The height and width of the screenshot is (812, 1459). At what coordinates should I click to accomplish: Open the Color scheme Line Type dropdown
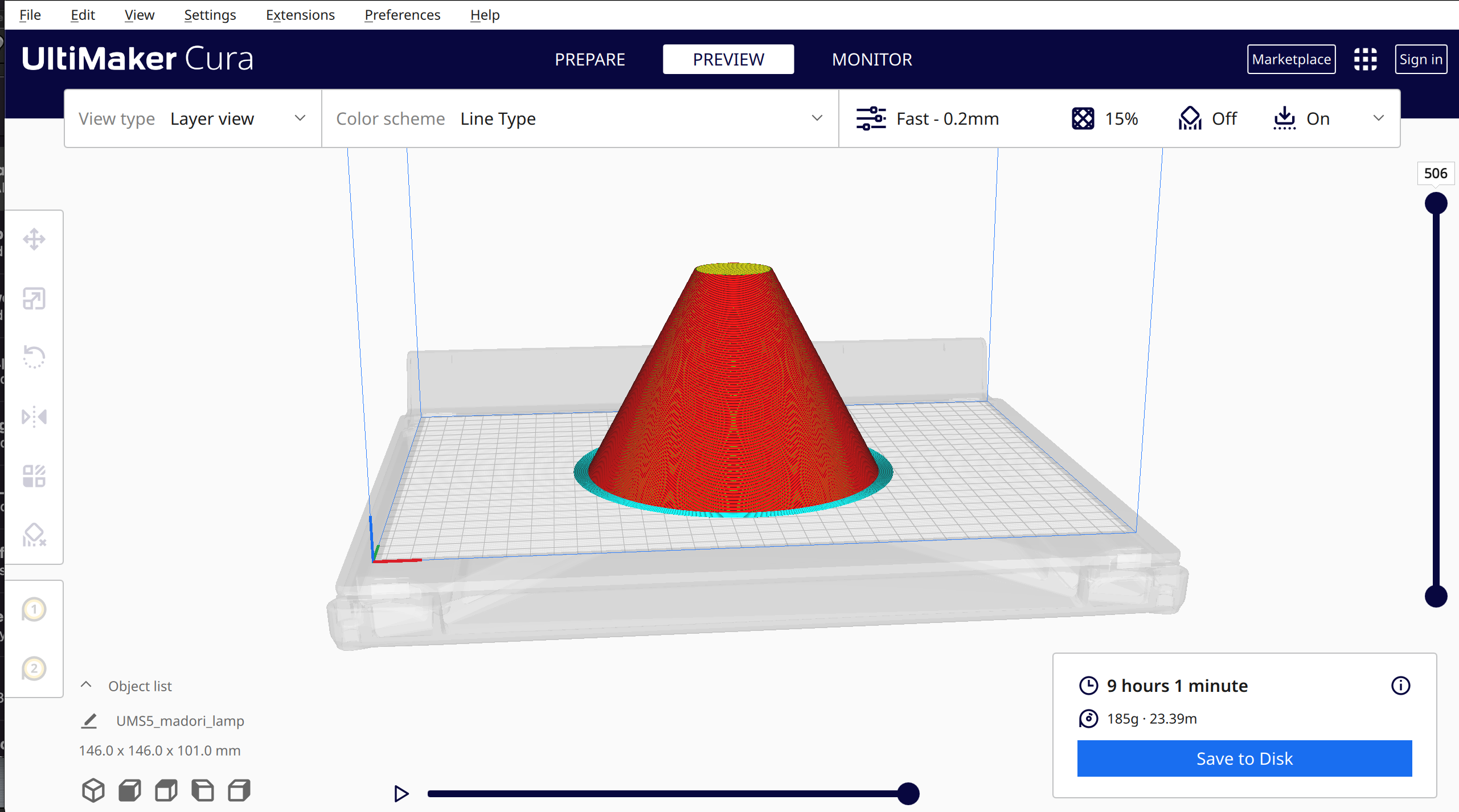580,118
